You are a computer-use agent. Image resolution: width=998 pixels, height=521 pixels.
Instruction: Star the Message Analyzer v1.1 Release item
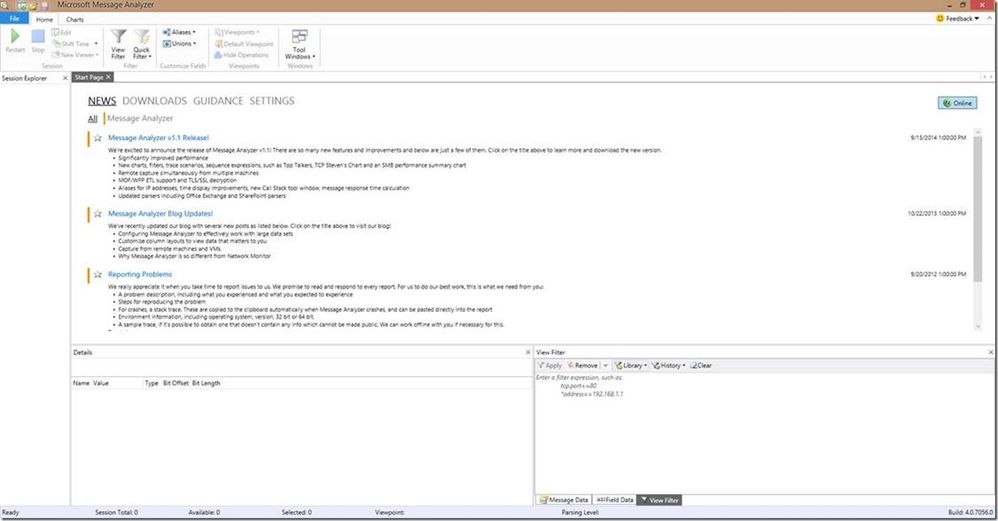coord(97,137)
